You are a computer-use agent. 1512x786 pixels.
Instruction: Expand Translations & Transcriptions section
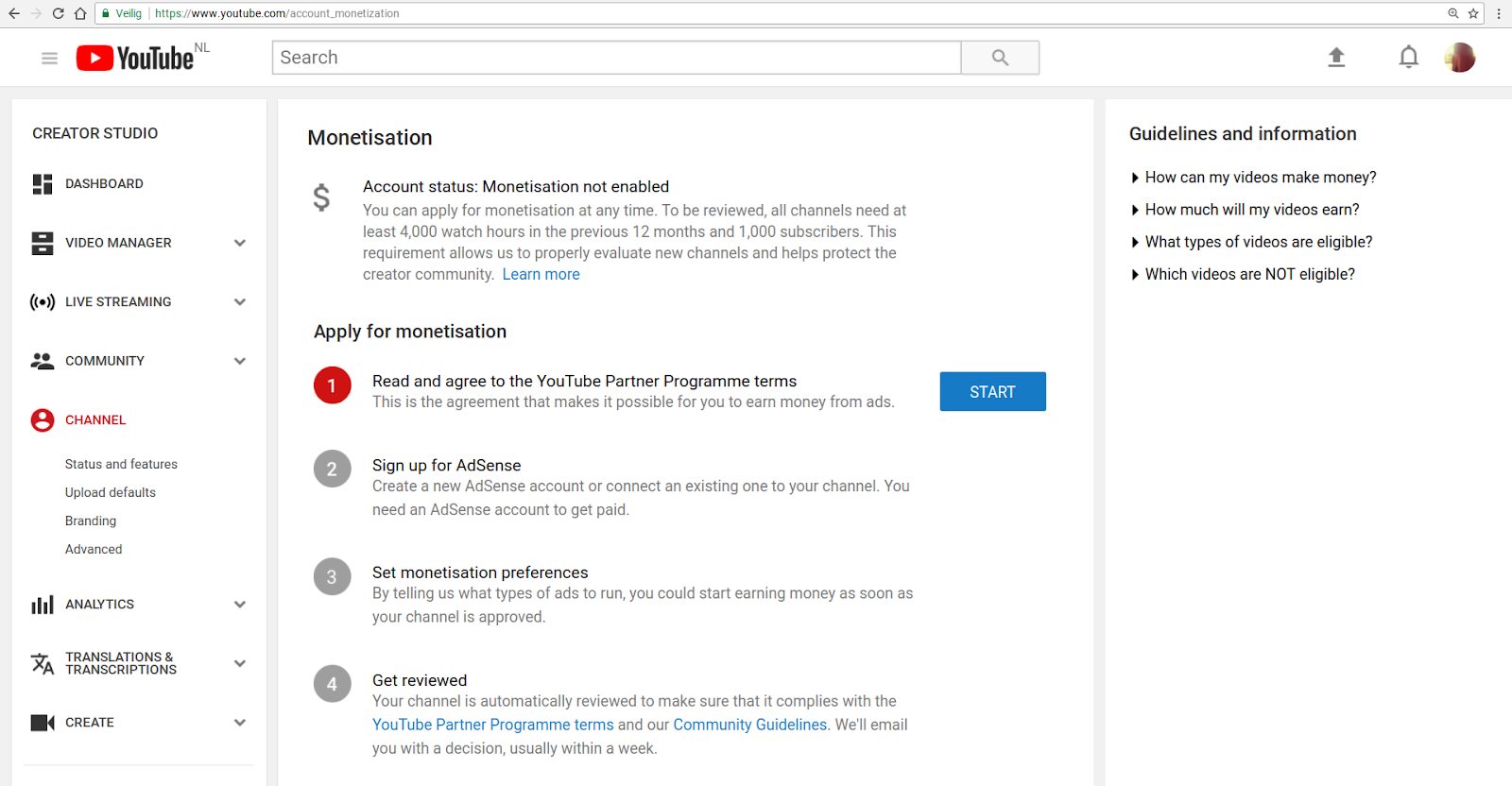(x=240, y=663)
